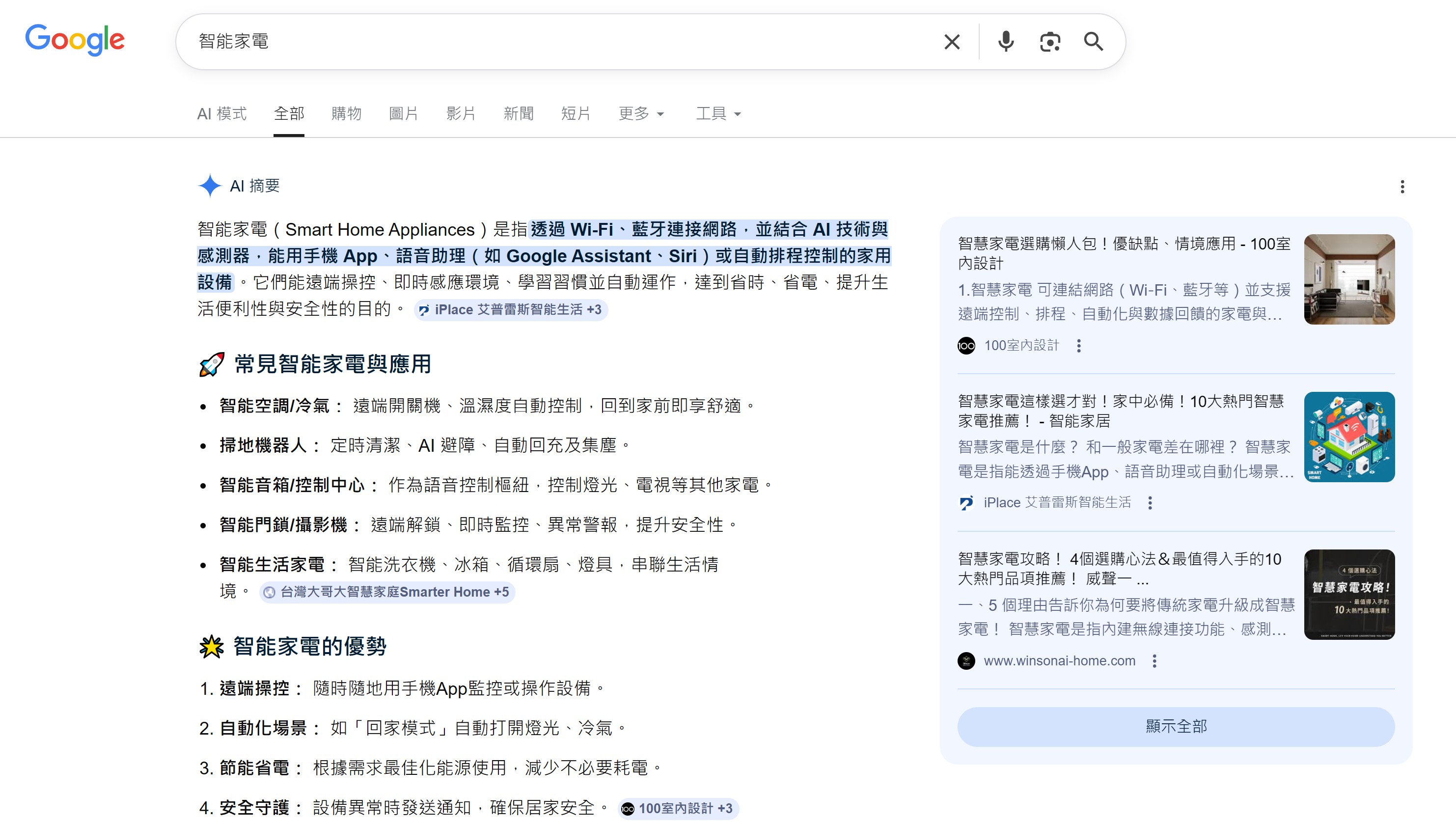
Task: Open AI 摘要 three-dot options menu
Action: pyautogui.click(x=1402, y=187)
